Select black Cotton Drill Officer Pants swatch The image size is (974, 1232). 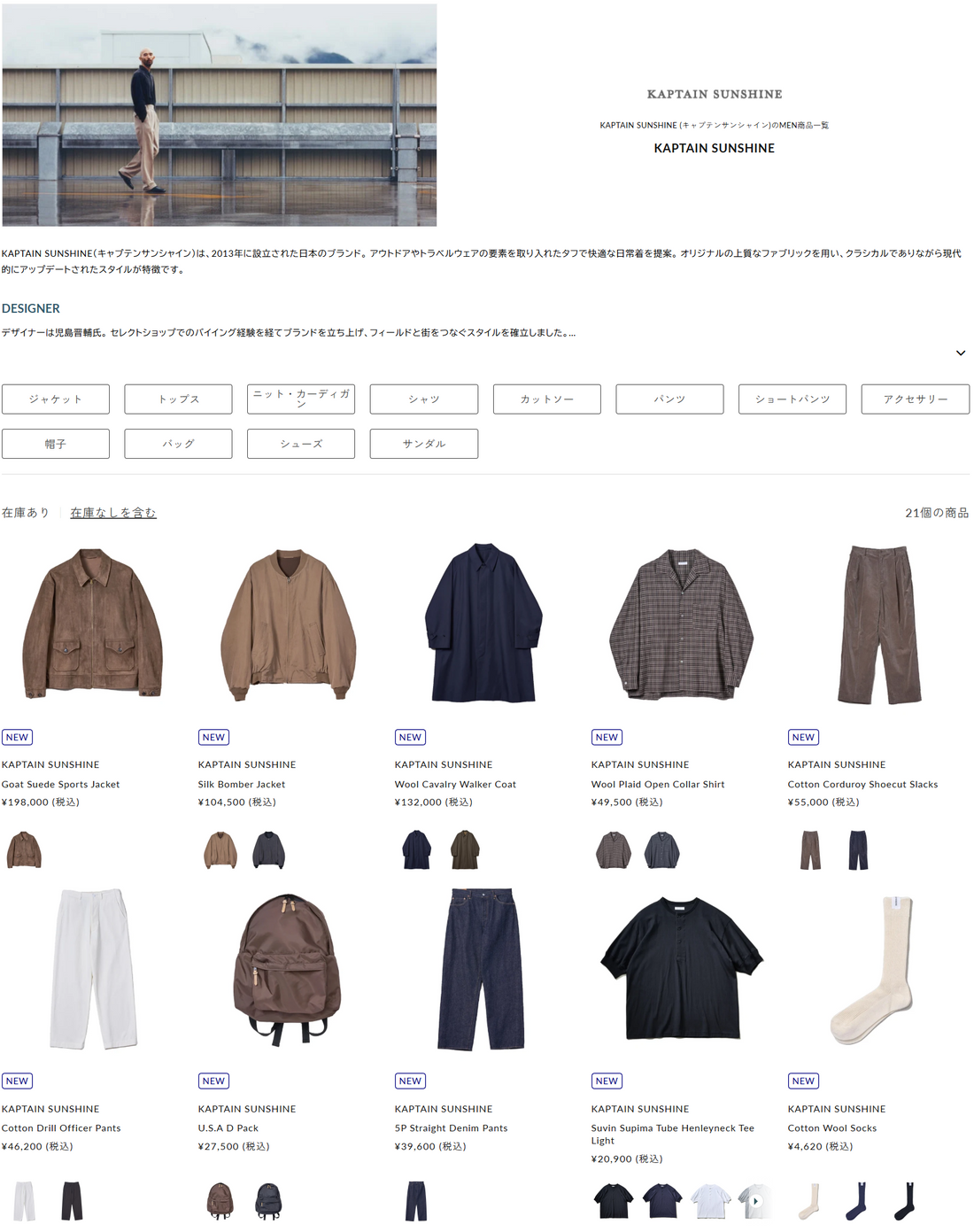pyautogui.click(x=72, y=1201)
